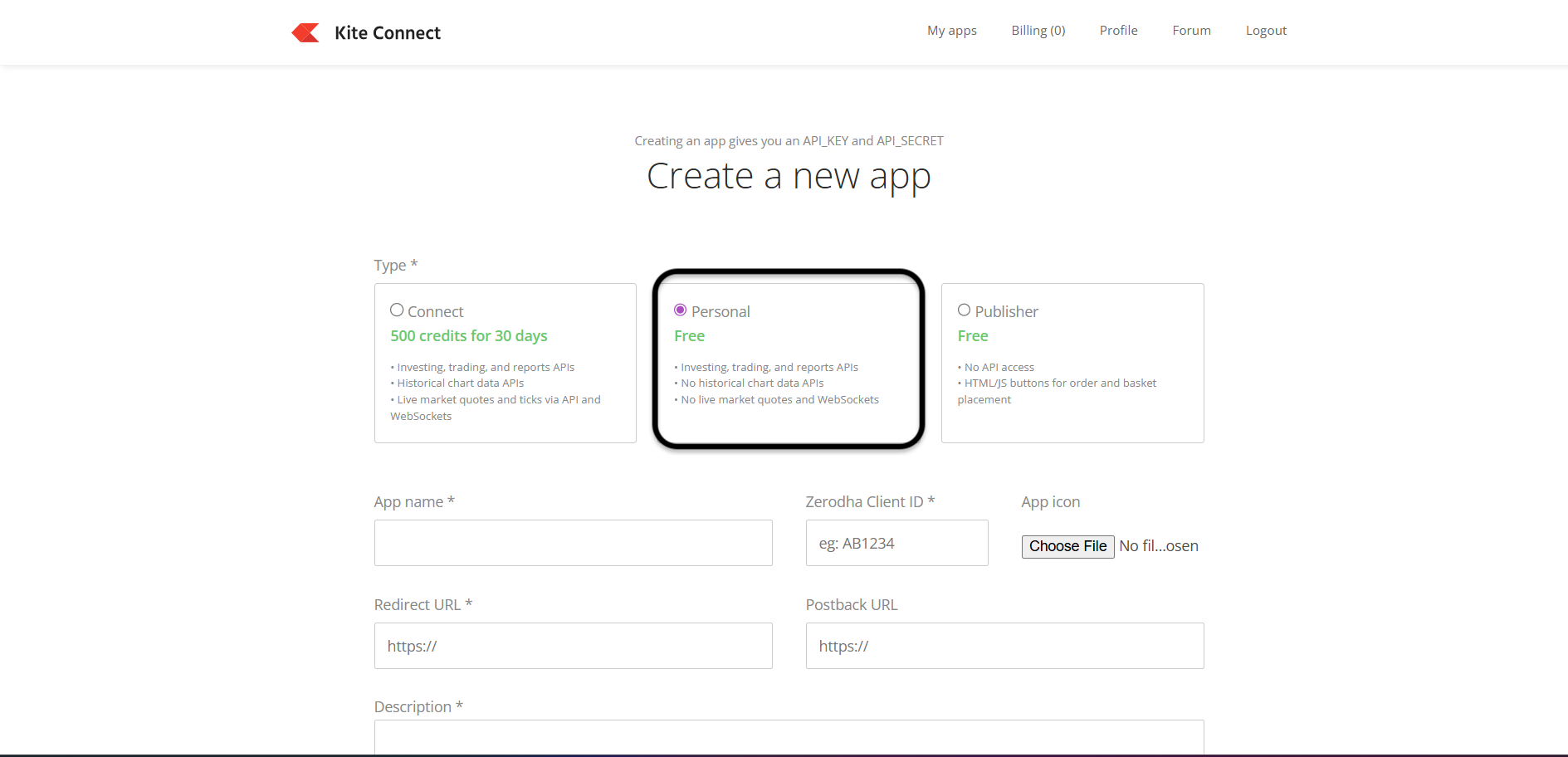1568x757 pixels.
Task: Click the Redirect URL input box
Action: (x=573, y=646)
